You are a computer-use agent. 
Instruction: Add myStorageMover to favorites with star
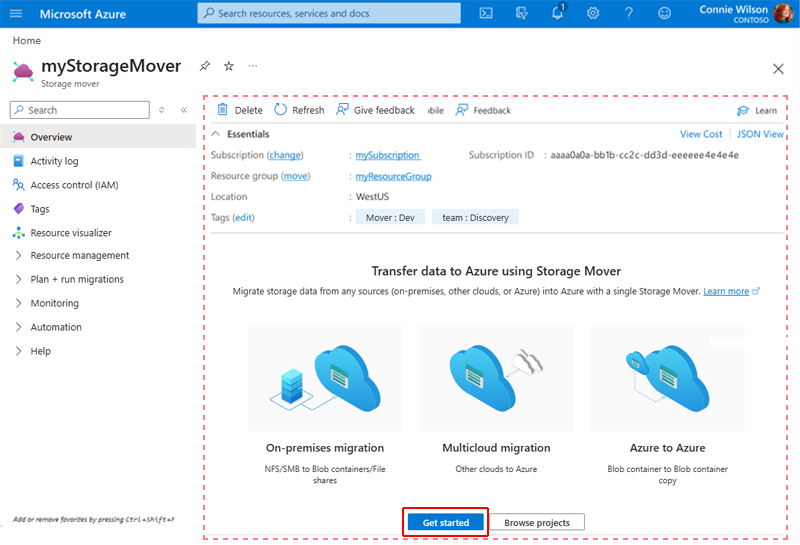click(229, 66)
